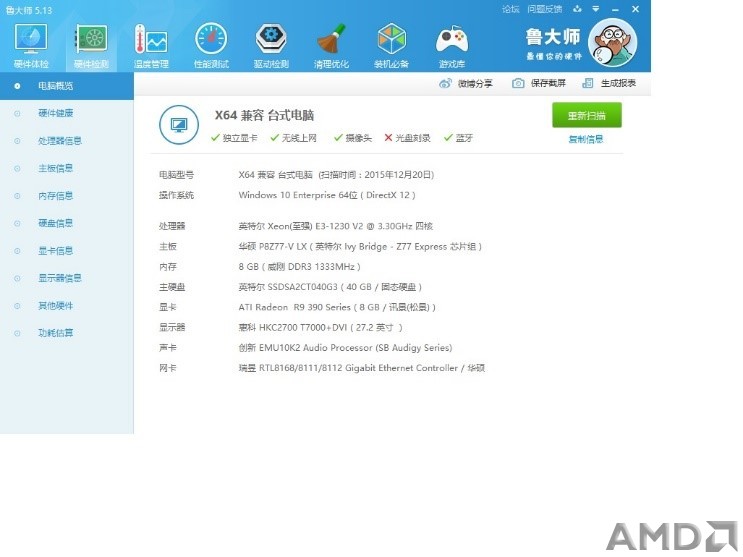
Task: Click the HKC2700 T7000+DVI monitor value
Action: pyautogui.click(x=321, y=328)
